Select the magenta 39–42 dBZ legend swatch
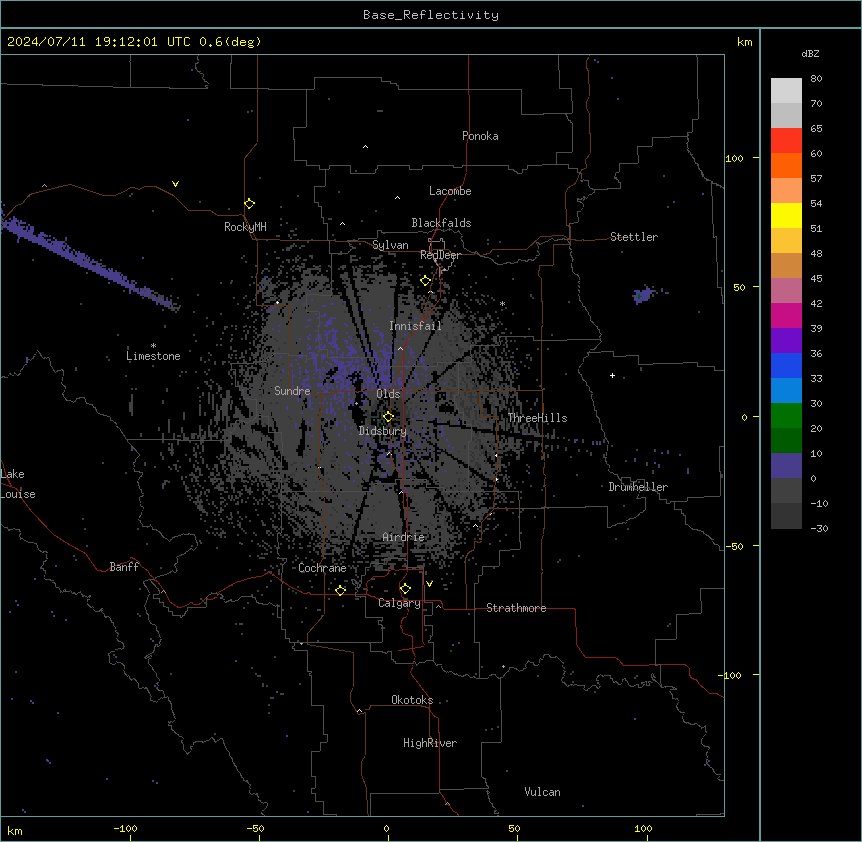Viewport: 862px width, 842px height. tap(786, 315)
